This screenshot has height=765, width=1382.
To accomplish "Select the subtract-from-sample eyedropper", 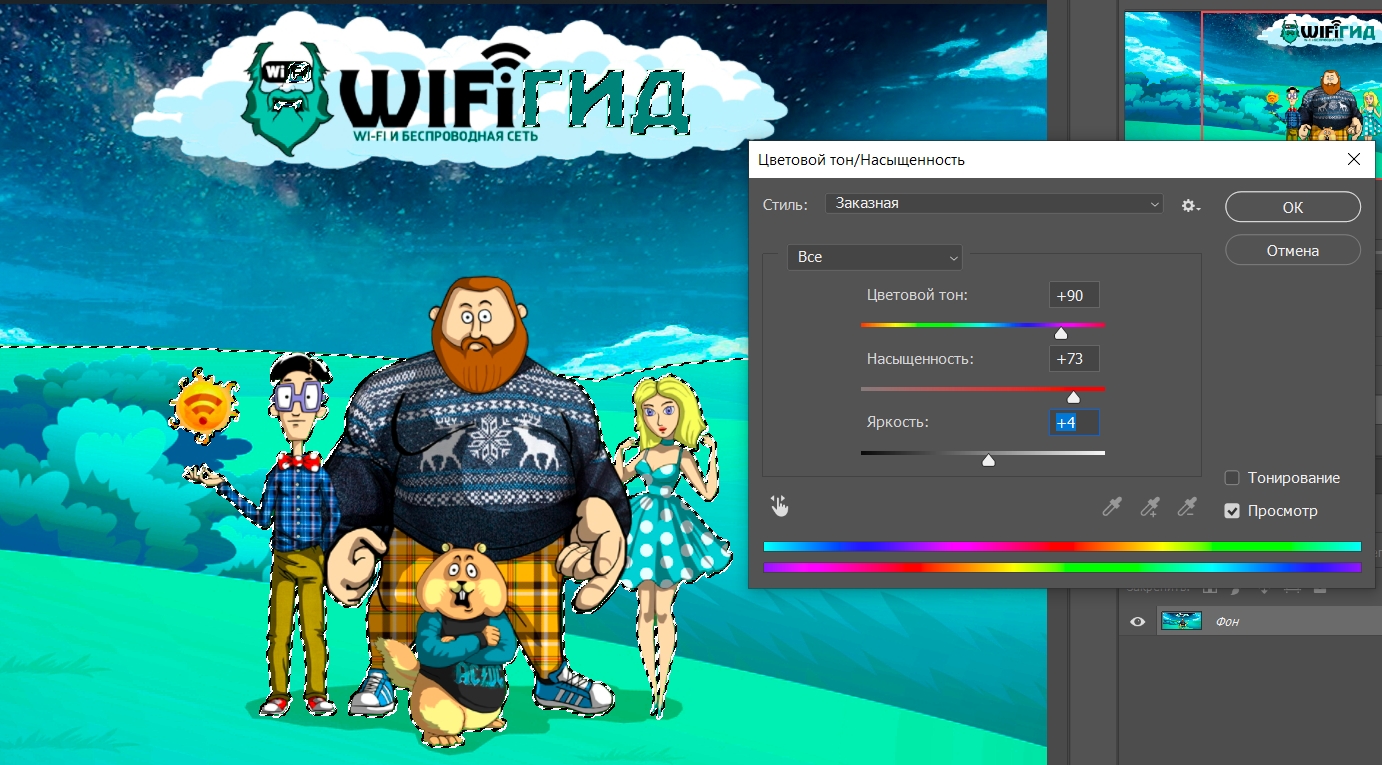I will pyautogui.click(x=1187, y=507).
